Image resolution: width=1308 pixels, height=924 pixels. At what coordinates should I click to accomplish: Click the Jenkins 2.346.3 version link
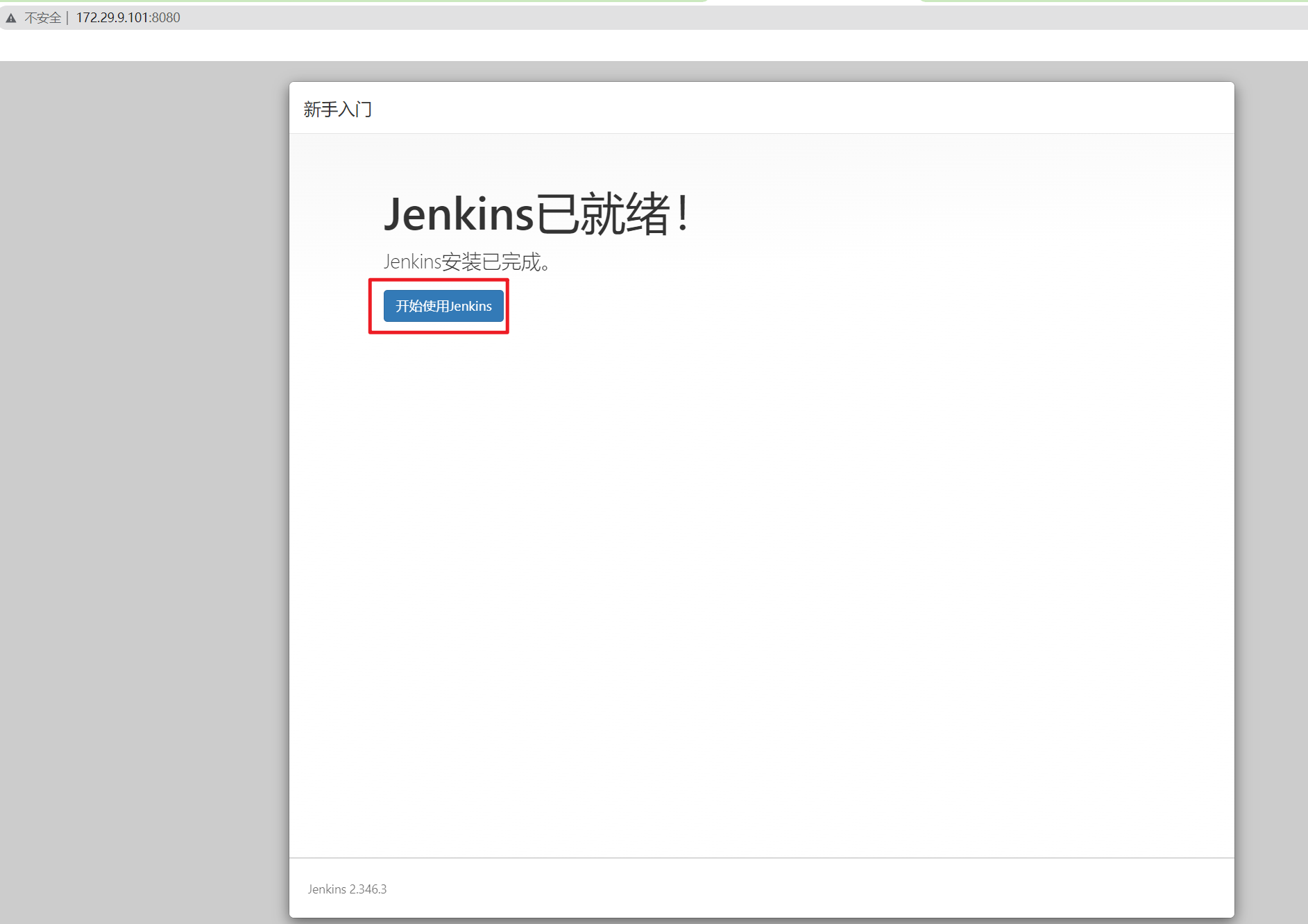click(347, 889)
